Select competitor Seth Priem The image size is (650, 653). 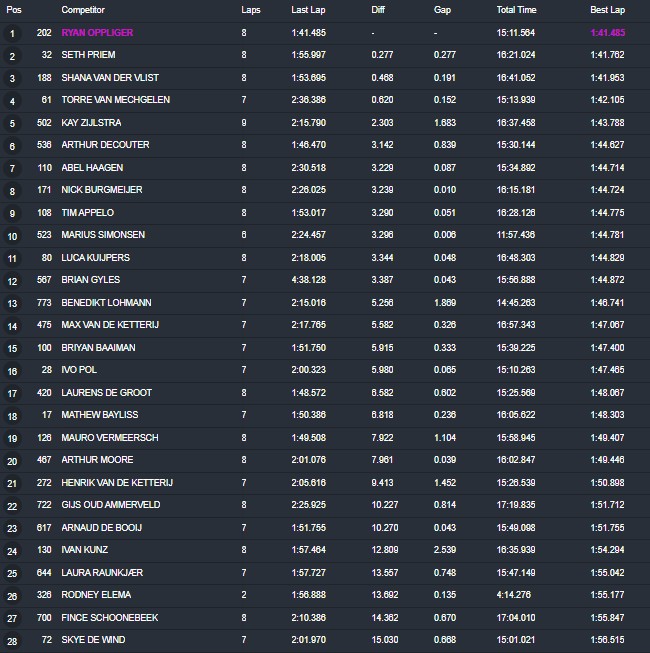88,55
